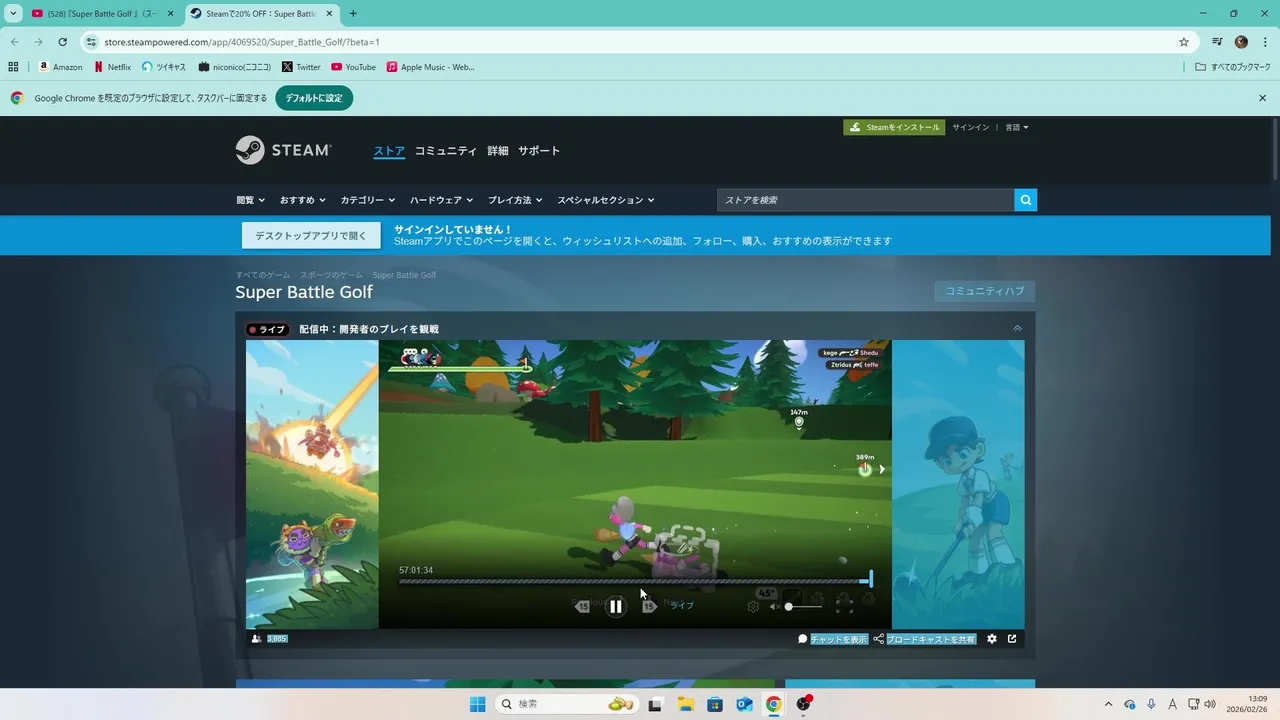Open File Explorer from taskbar

[x=686, y=704]
